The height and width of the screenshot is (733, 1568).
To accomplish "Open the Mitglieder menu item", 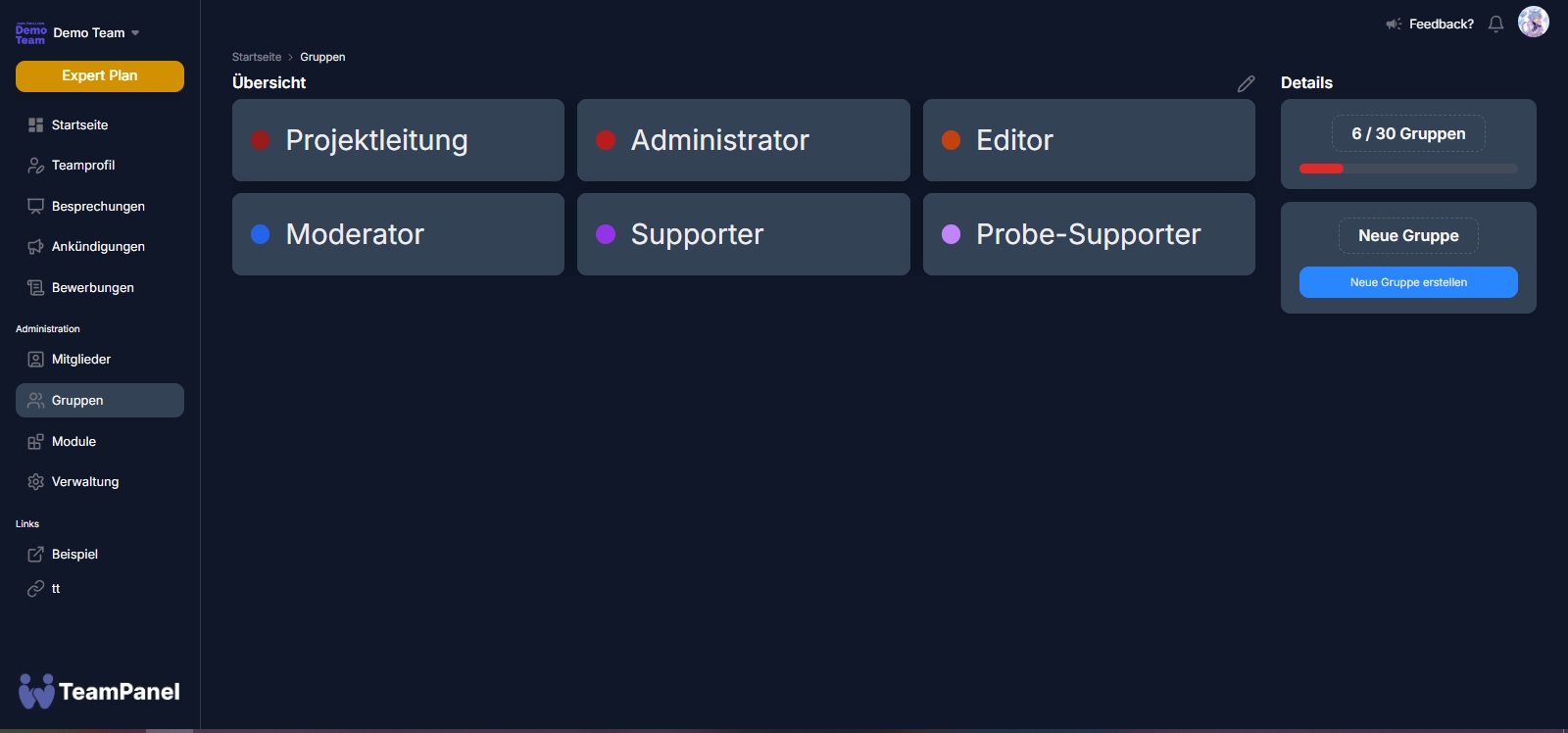I will point(81,360).
